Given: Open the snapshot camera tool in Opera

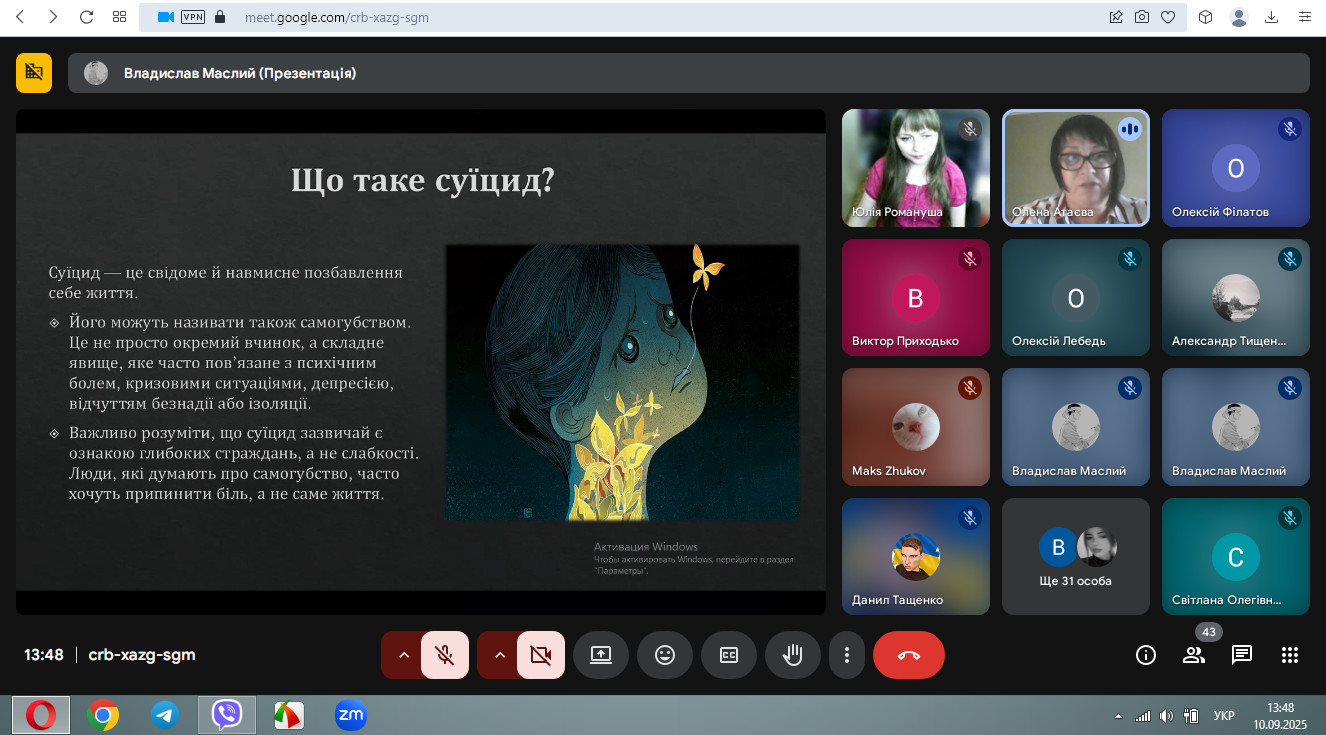Looking at the screenshot, I should [1142, 17].
